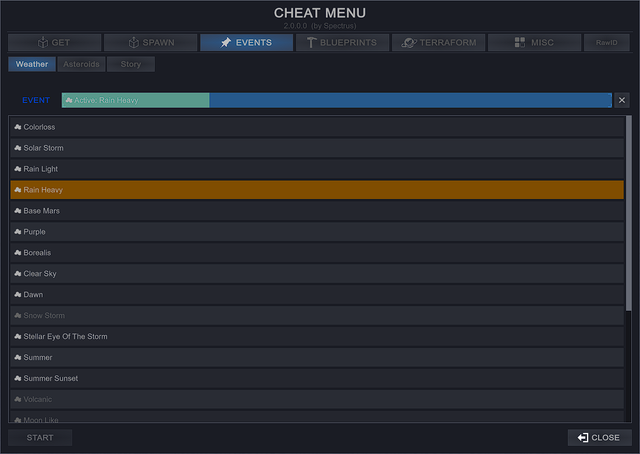640x454 pixels.
Task: Choose Stellar Eye Of The Storm
Action: tap(317, 336)
